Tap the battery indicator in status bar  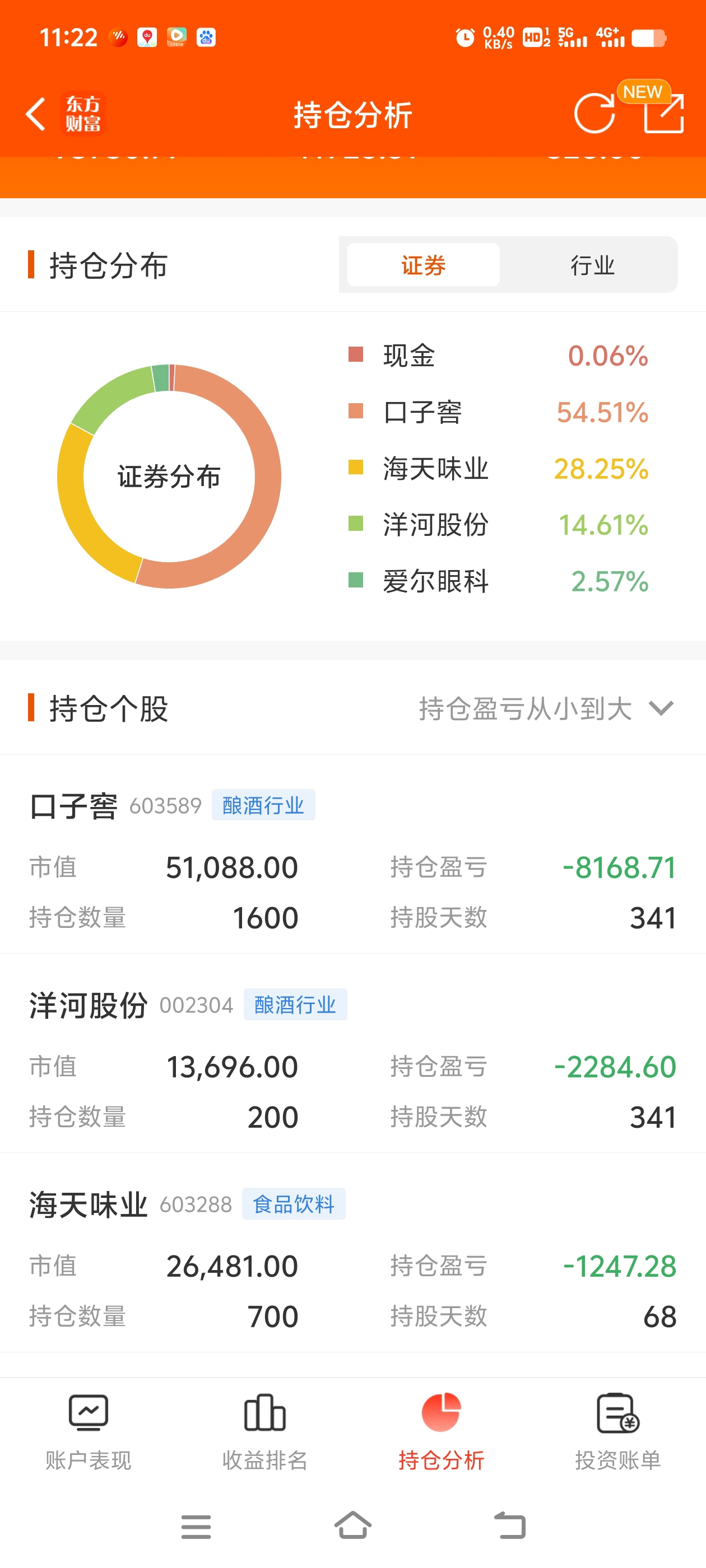coord(649,38)
